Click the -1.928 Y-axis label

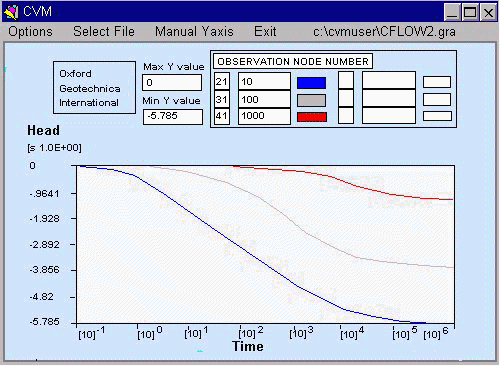coord(44,219)
